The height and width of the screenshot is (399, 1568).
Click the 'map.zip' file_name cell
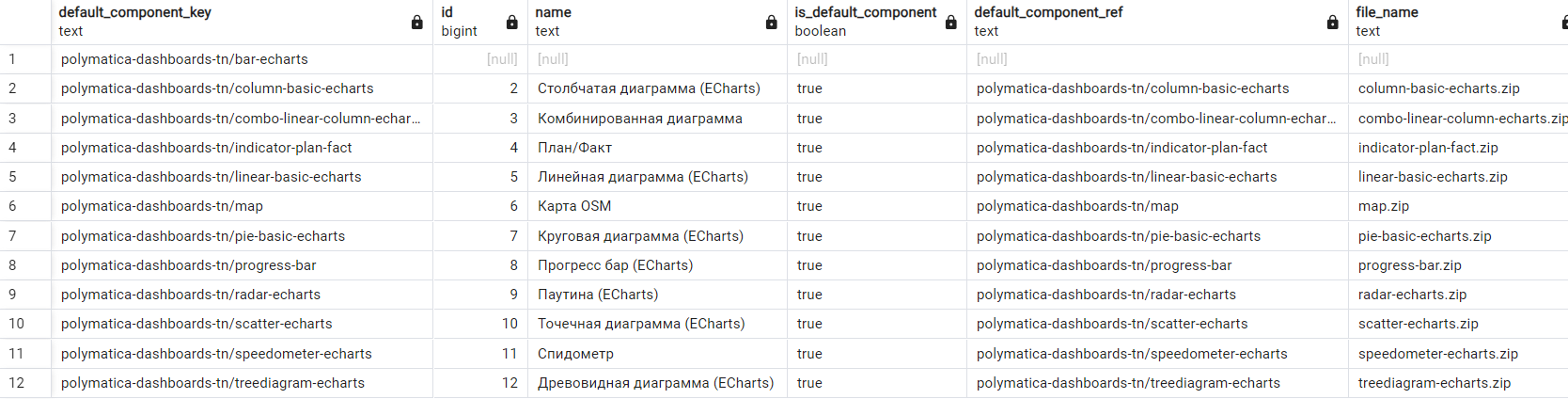[1384, 206]
